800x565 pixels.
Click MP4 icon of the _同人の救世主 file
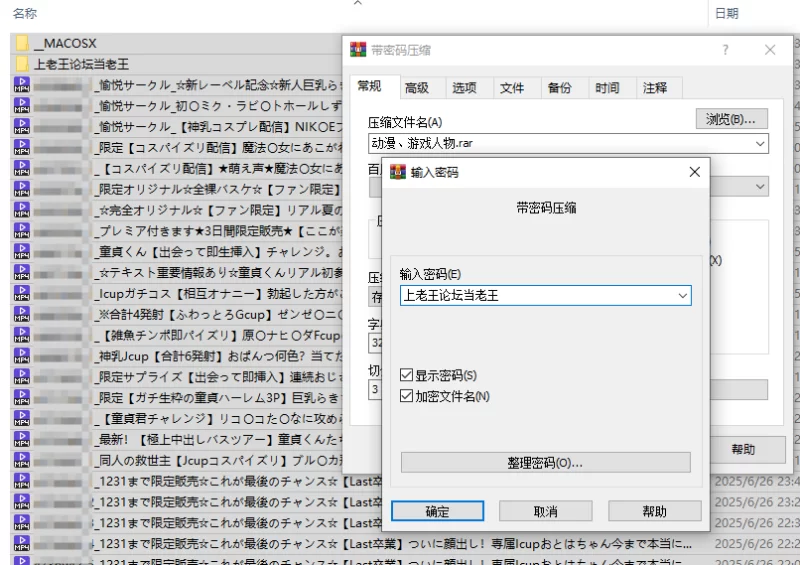pyautogui.click(x=22, y=460)
